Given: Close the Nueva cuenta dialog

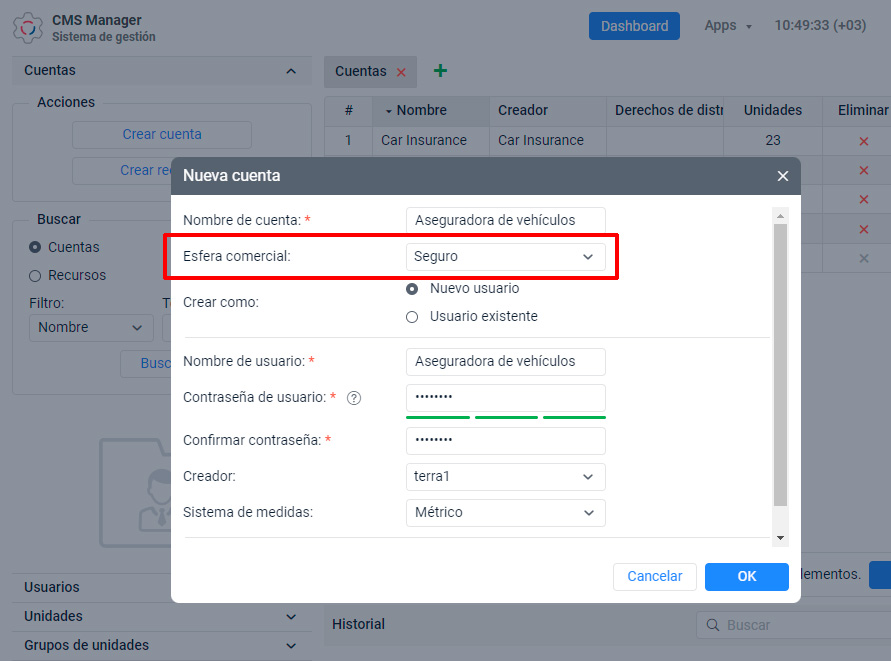Looking at the screenshot, I should pos(782,176).
